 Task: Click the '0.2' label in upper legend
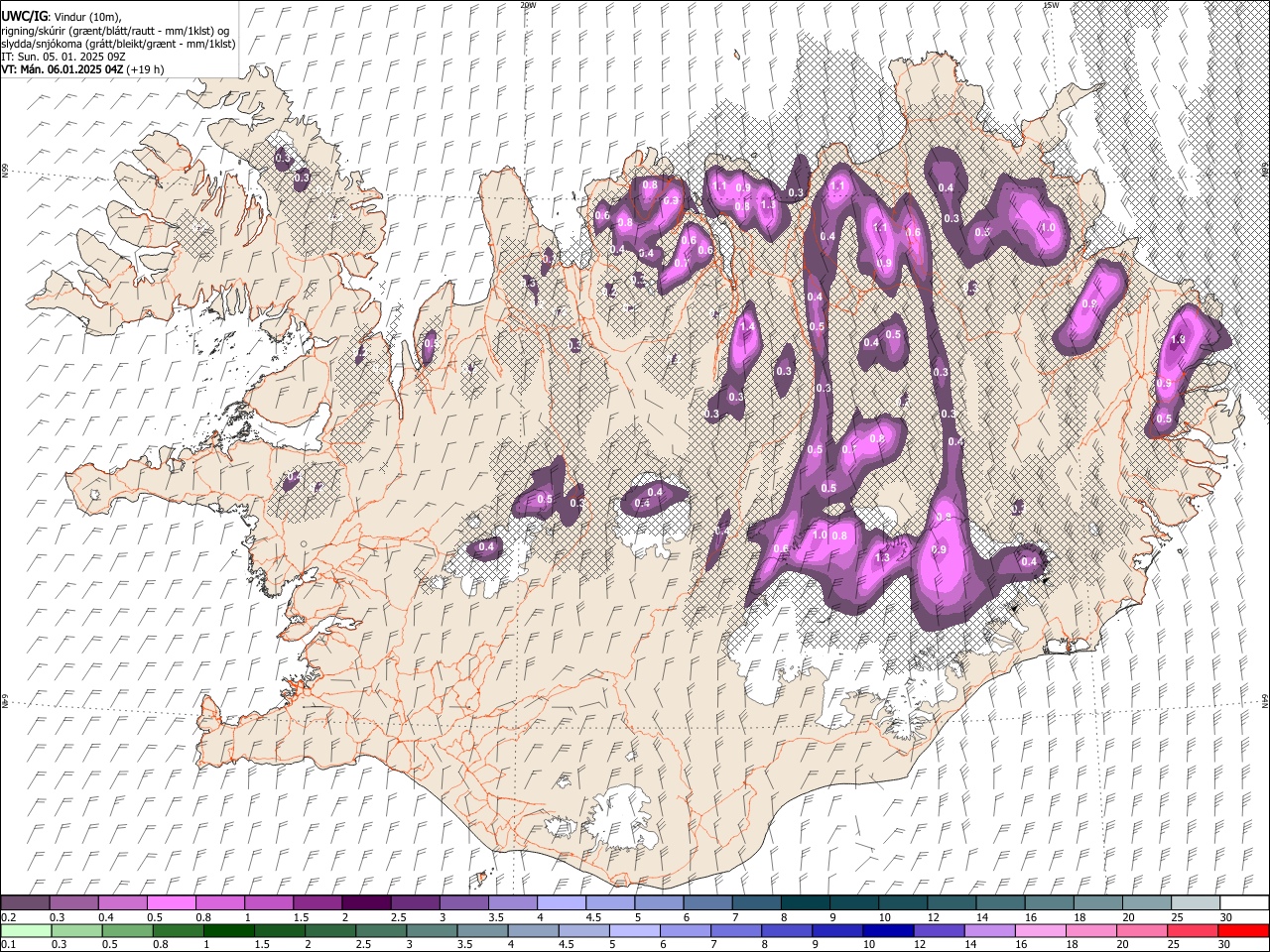pos(9,917)
